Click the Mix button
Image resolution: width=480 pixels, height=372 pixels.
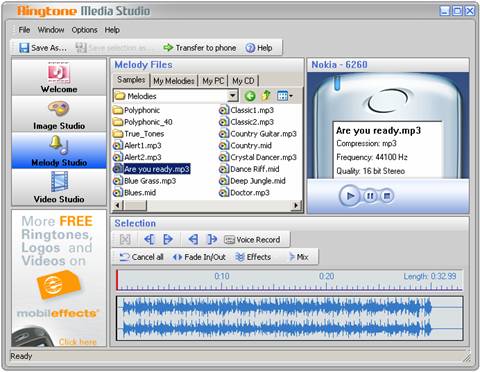pyautogui.click(x=299, y=257)
